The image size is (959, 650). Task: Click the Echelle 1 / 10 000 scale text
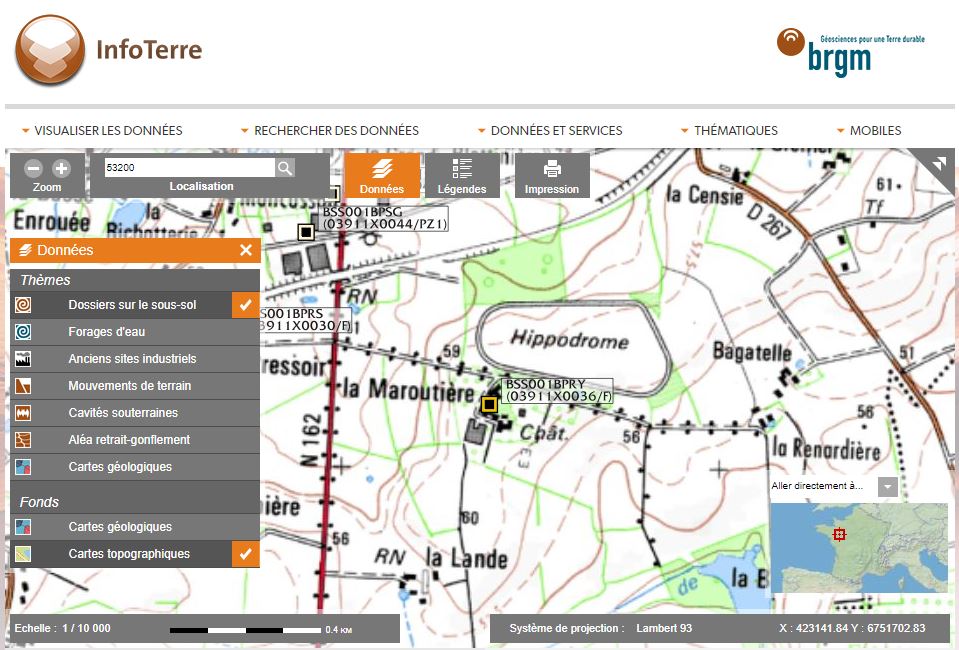[62, 628]
